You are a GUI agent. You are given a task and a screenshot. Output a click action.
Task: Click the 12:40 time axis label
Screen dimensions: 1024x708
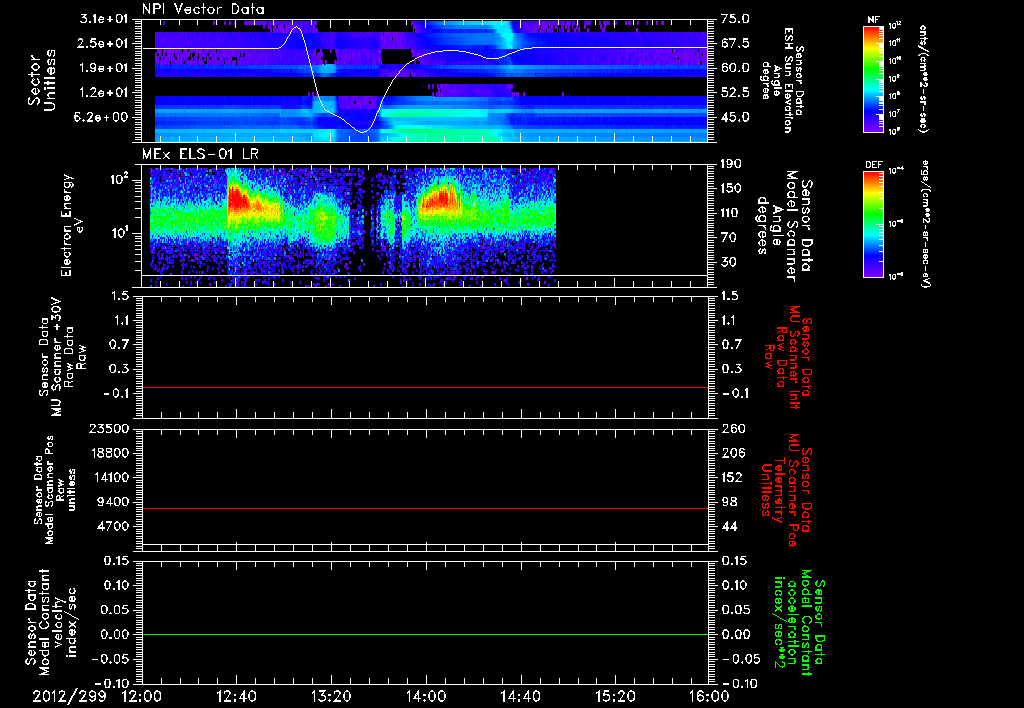(236, 696)
